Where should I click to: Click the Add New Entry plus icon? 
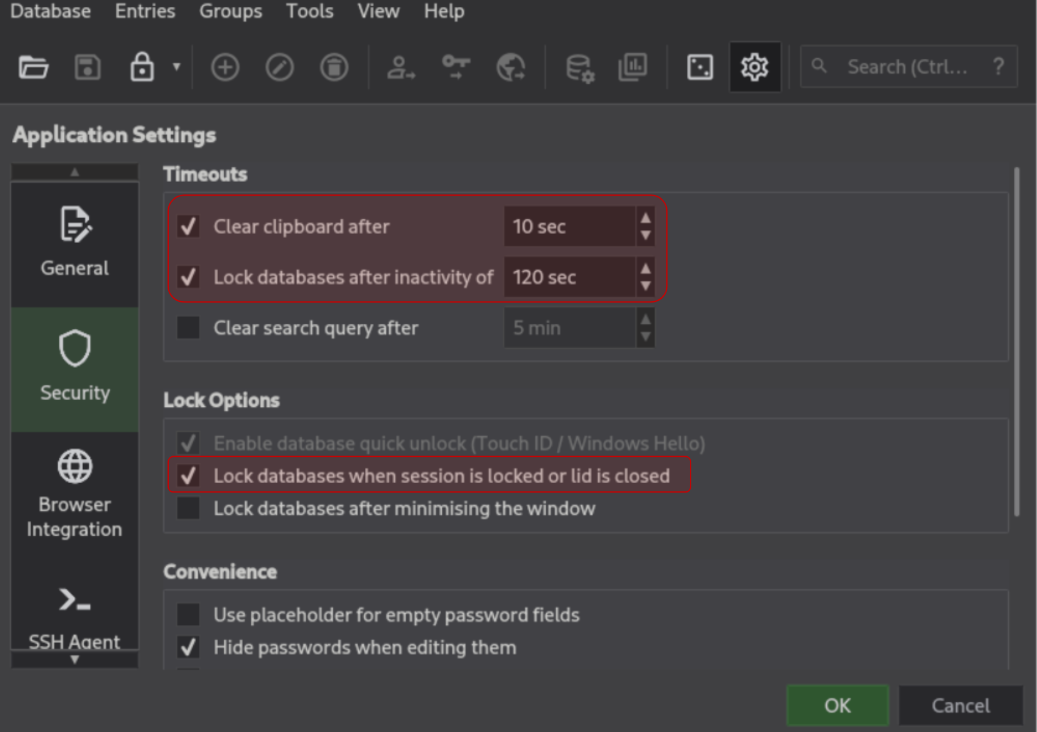click(x=225, y=68)
